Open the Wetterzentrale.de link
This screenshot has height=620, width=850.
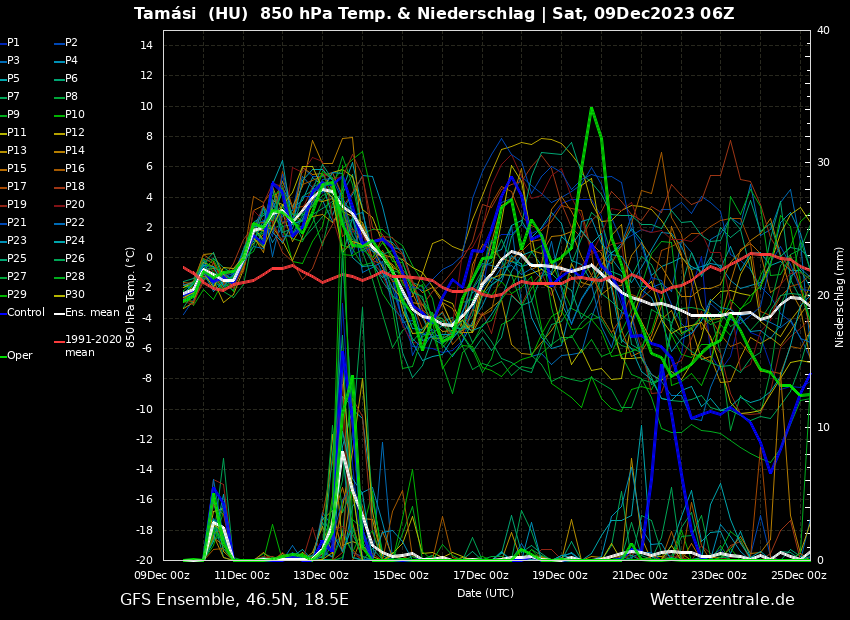[722, 600]
